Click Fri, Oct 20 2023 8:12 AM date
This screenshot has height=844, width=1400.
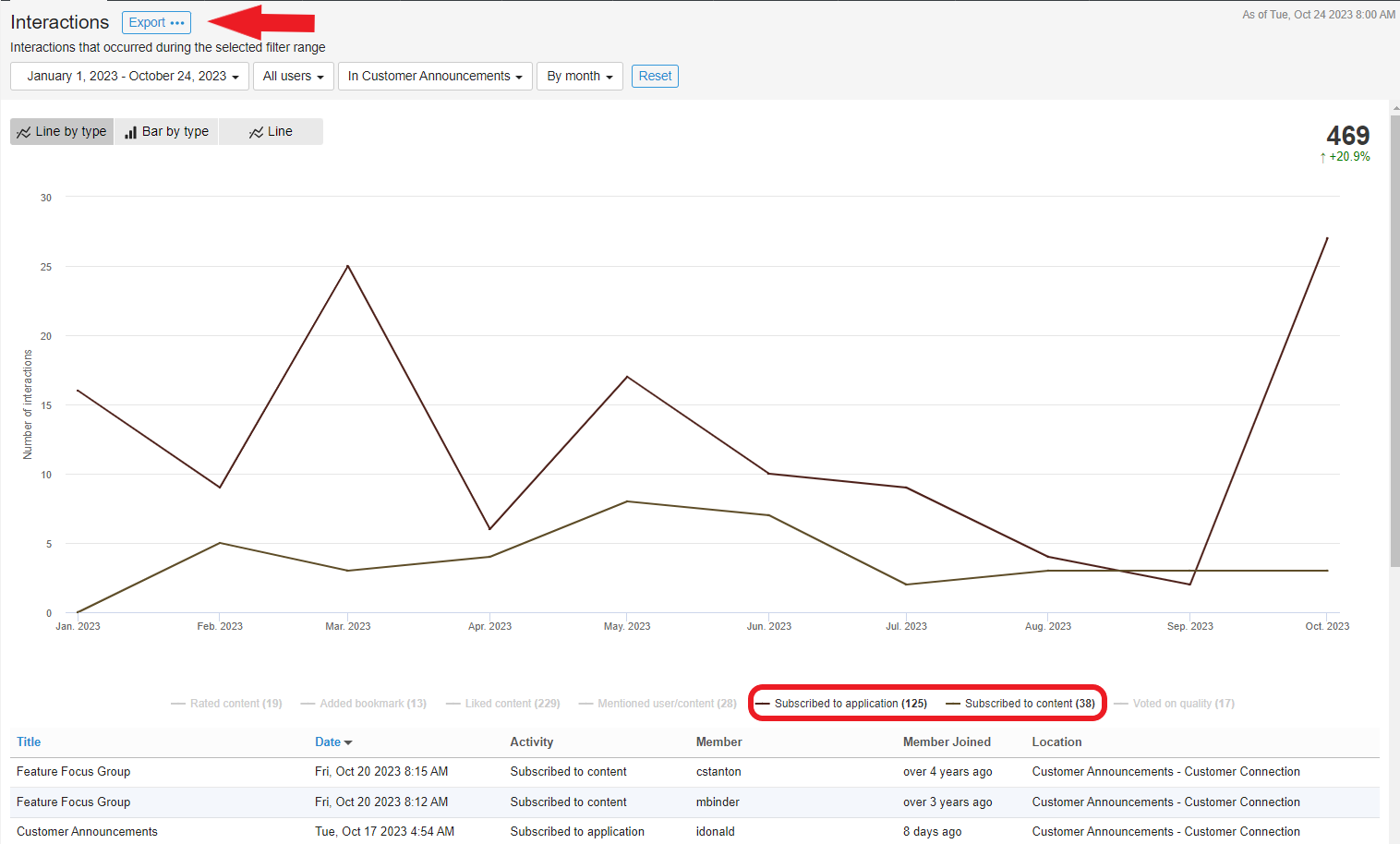click(x=381, y=802)
